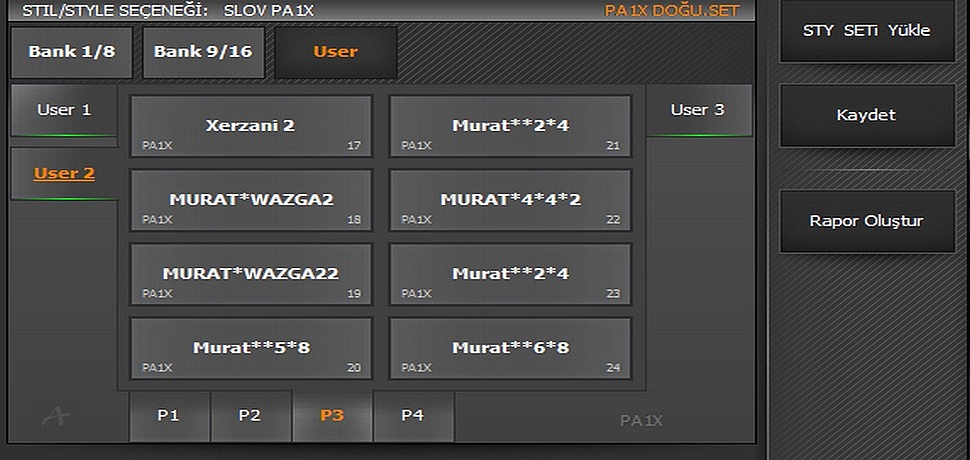This screenshot has height=460, width=970.
Task: Go to page P1
Action: [169, 416]
